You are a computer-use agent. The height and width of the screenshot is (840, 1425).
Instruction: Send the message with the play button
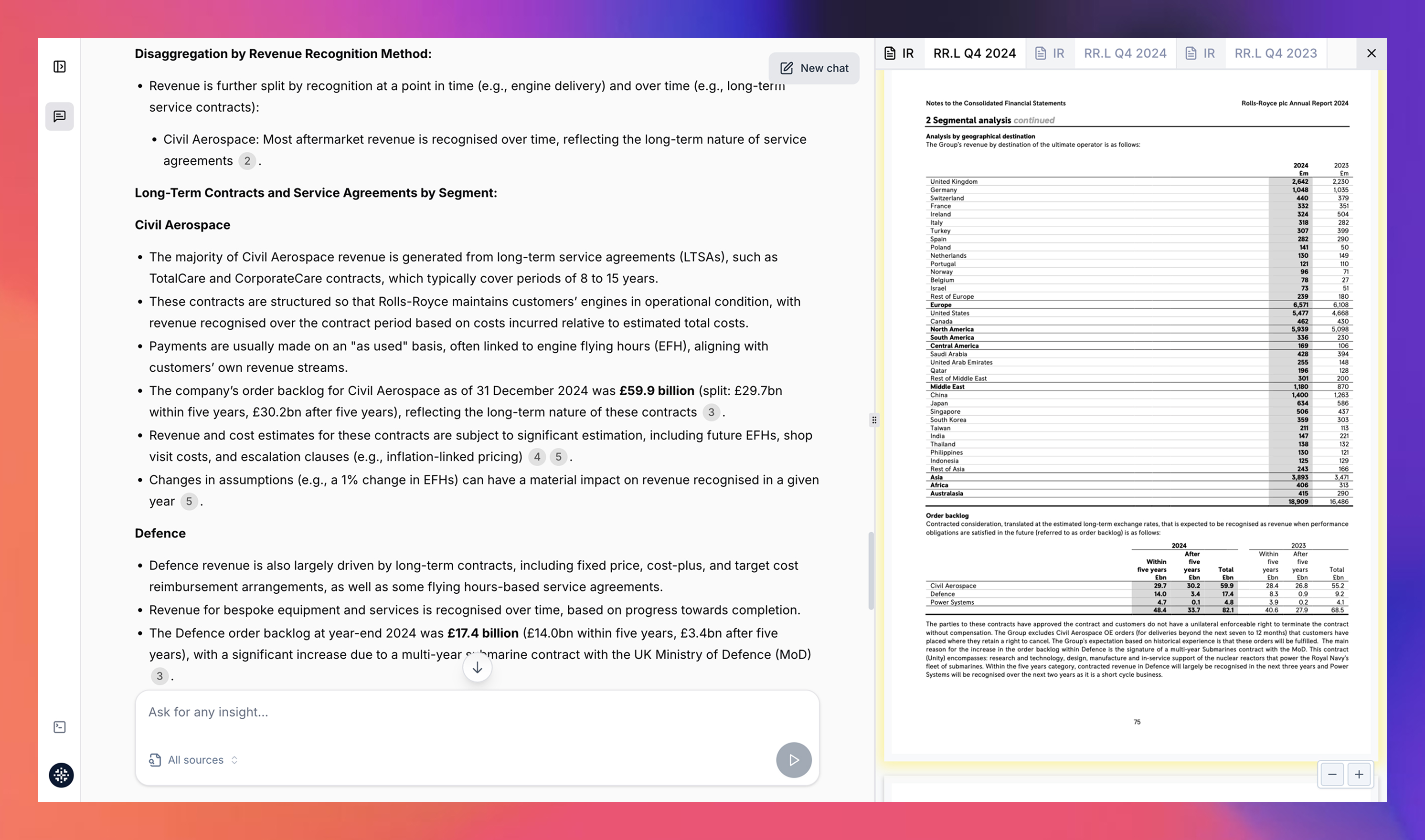click(794, 760)
